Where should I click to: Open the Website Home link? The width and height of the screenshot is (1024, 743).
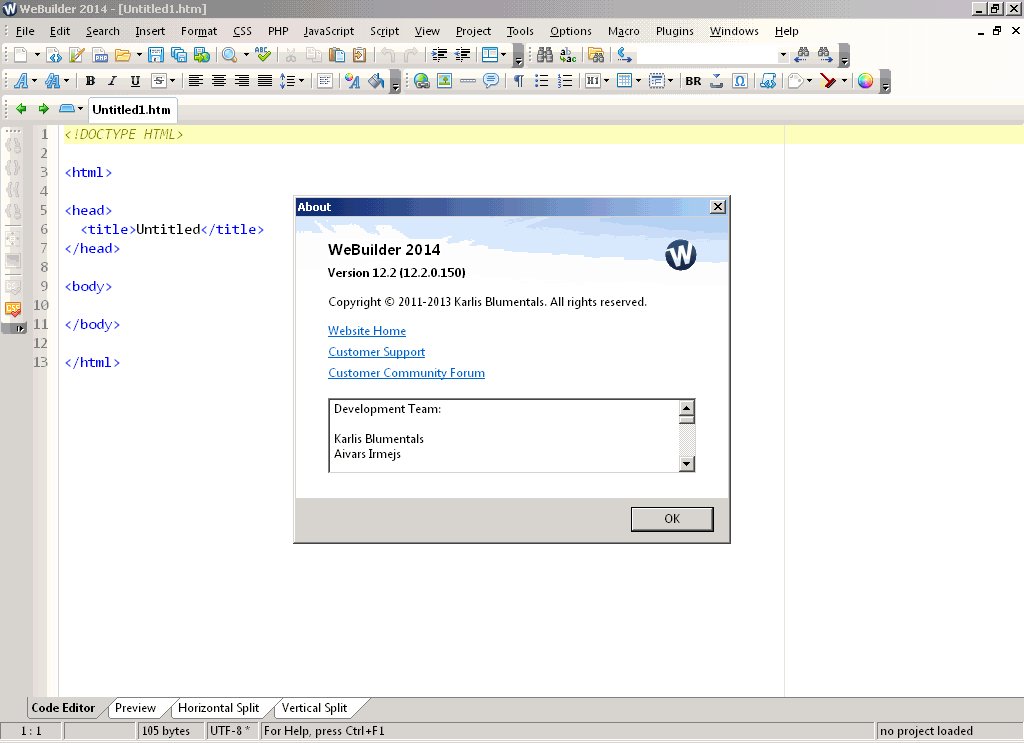(367, 331)
